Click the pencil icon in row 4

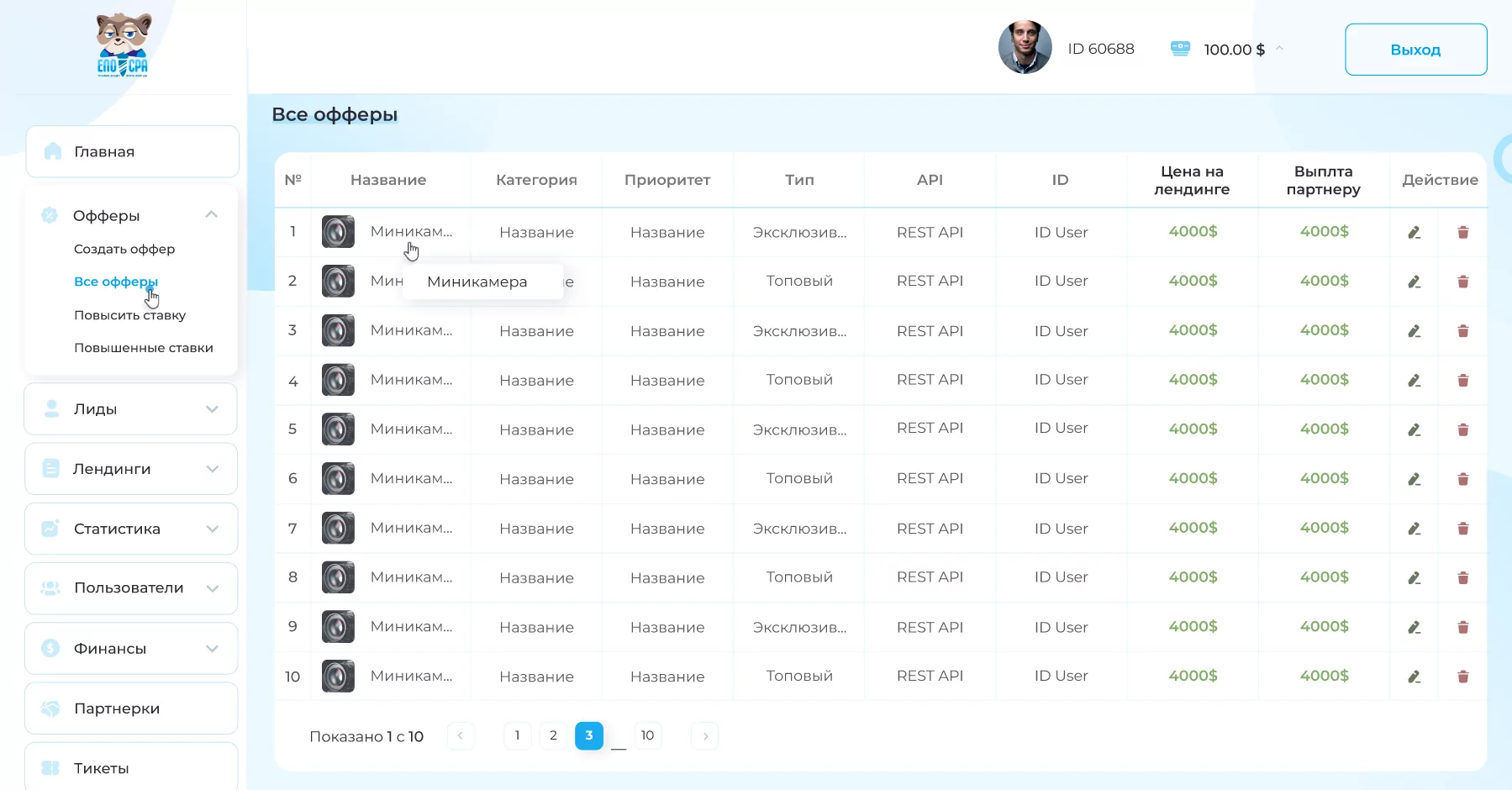(1415, 381)
